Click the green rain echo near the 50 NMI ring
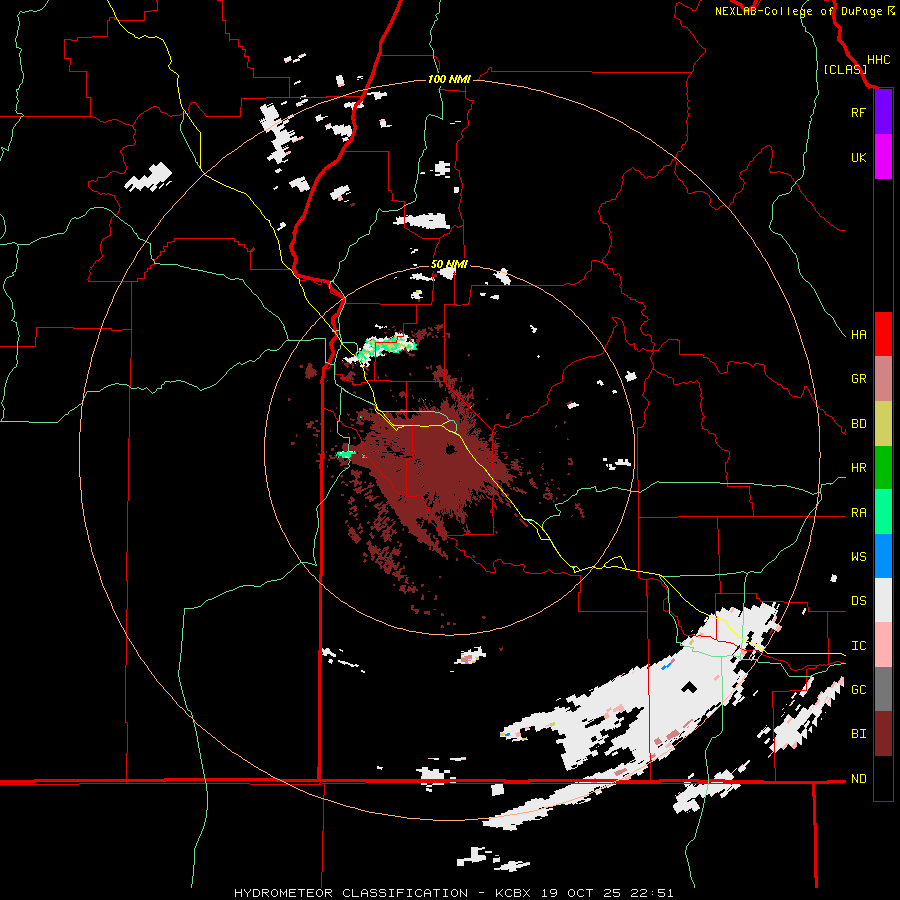The height and width of the screenshot is (900, 900). (385, 347)
